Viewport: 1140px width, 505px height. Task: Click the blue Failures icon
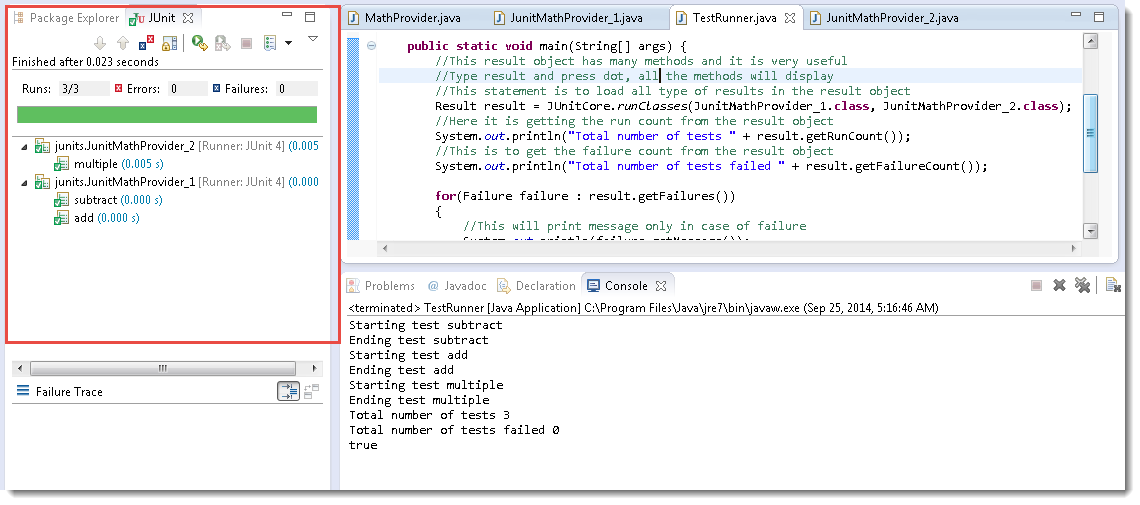click(x=217, y=89)
